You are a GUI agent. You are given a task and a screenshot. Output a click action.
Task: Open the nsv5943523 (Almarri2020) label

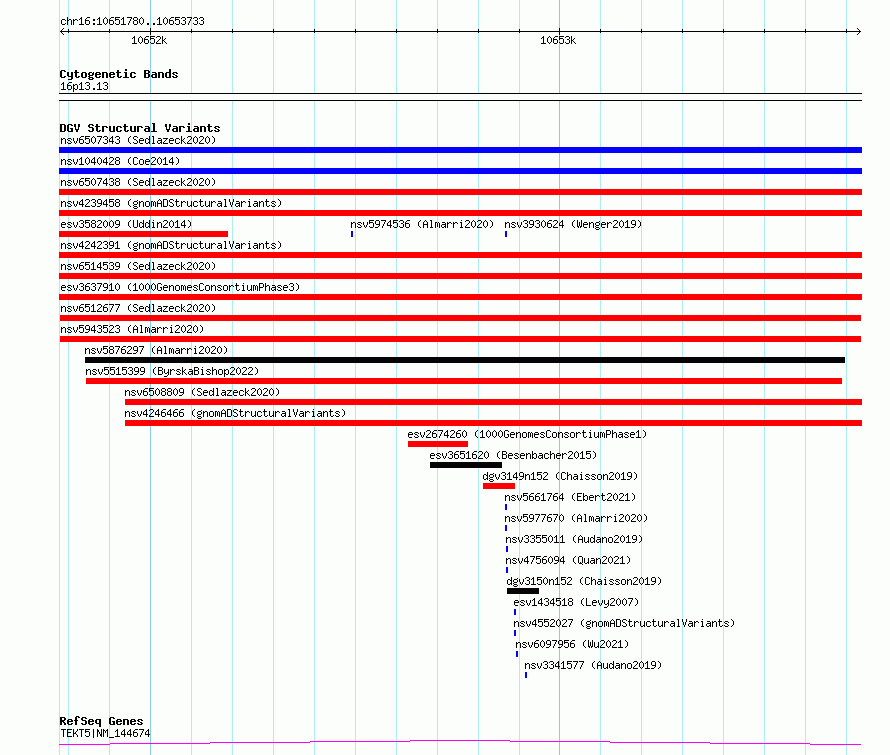[132, 329]
